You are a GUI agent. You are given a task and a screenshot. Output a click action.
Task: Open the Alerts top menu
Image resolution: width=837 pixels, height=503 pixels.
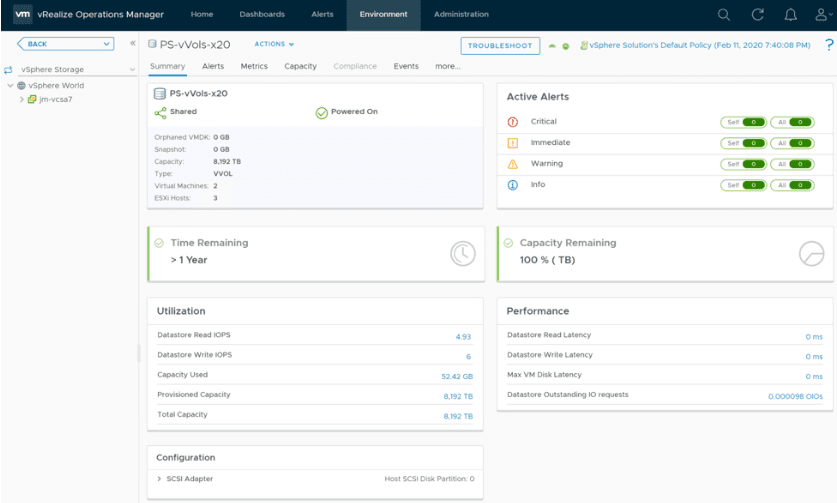point(322,14)
